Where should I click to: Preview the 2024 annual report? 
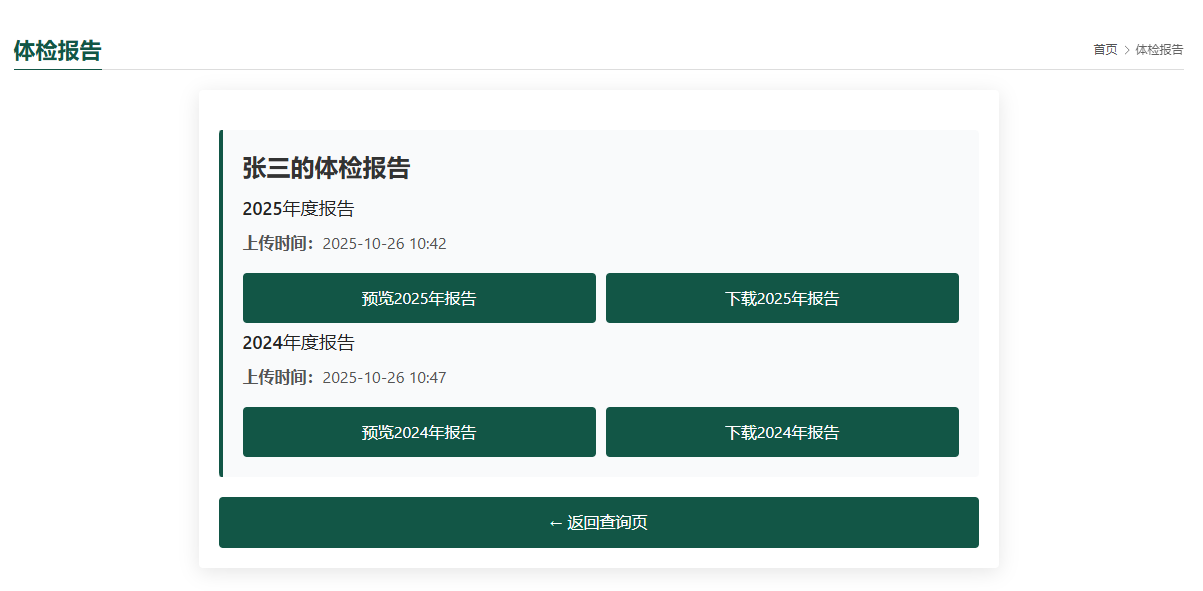419,432
